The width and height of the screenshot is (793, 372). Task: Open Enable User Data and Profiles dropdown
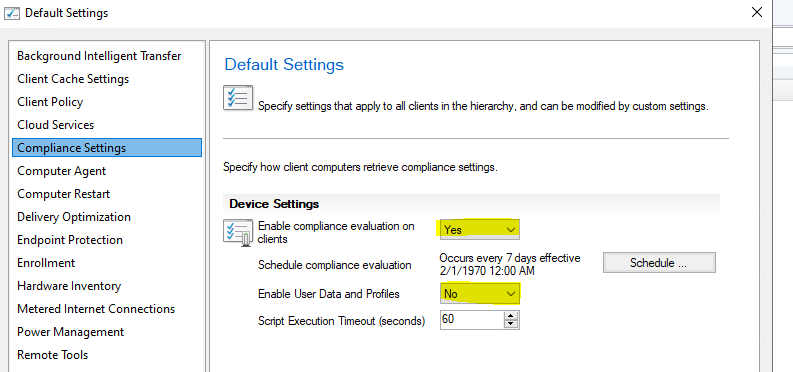point(479,294)
